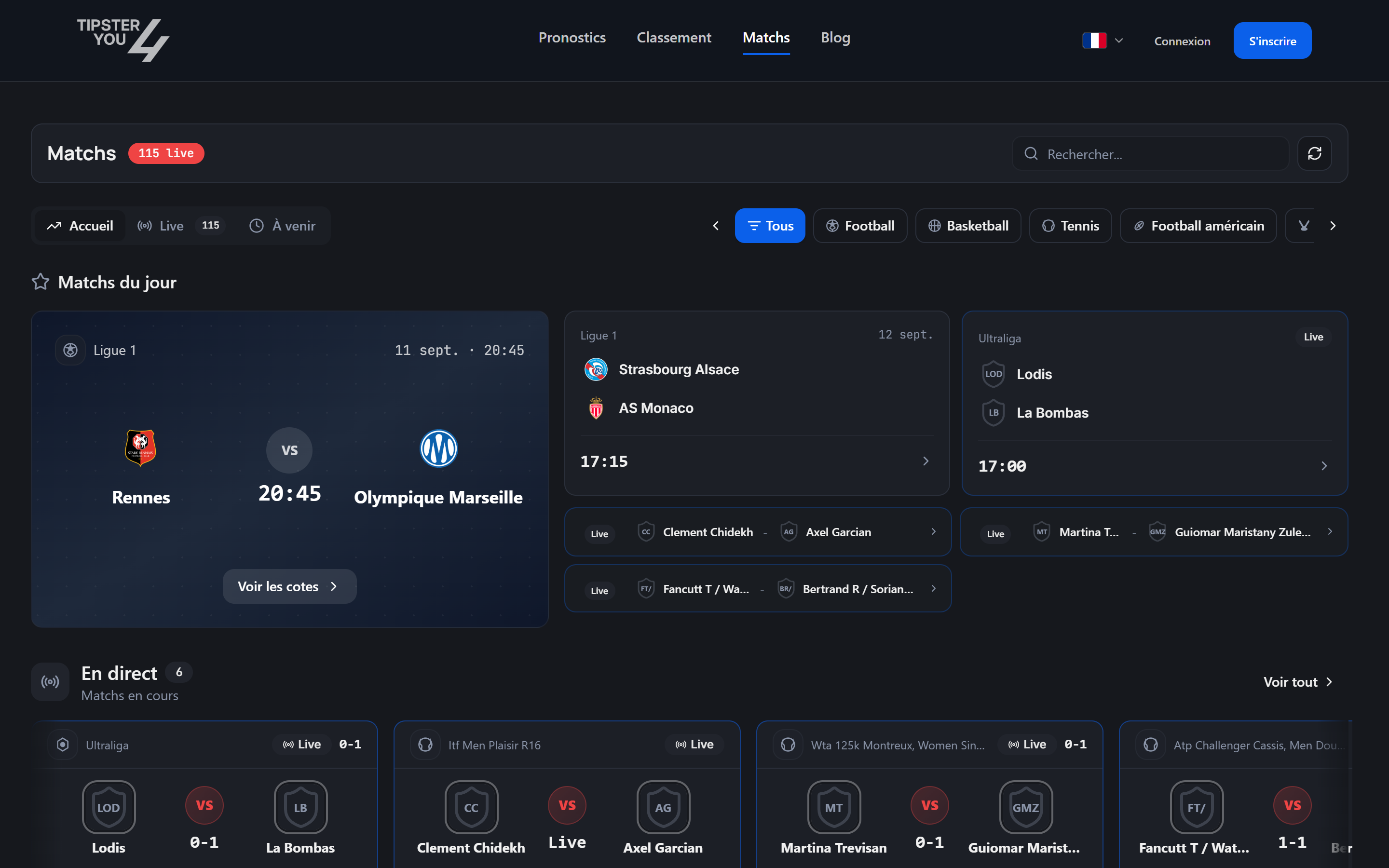Click the Live pill on Itf Men Plaisir card

pyautogui.click(x=694, y=744)
